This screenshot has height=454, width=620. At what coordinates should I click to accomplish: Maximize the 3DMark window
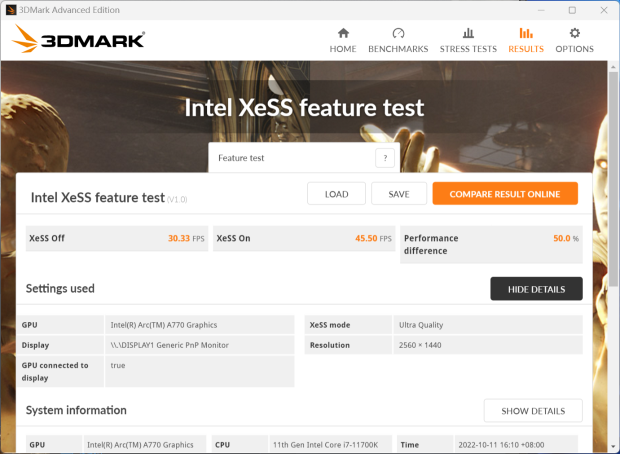[572, 10]
